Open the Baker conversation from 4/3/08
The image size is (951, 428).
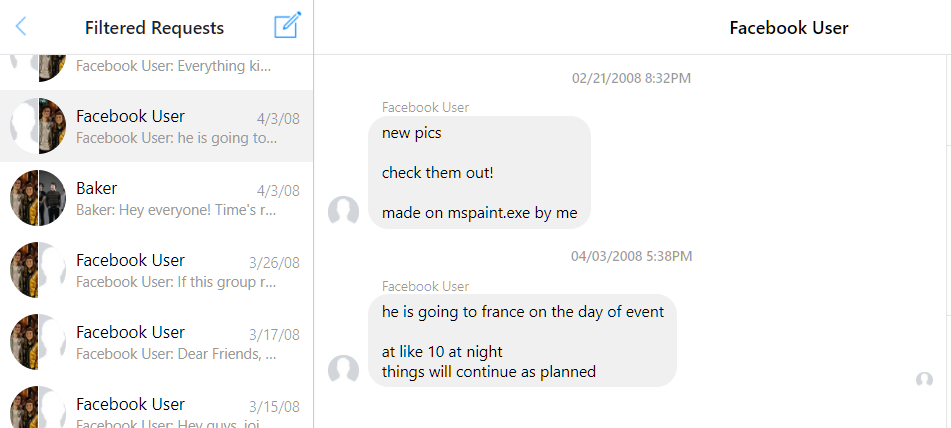(156, 198)
